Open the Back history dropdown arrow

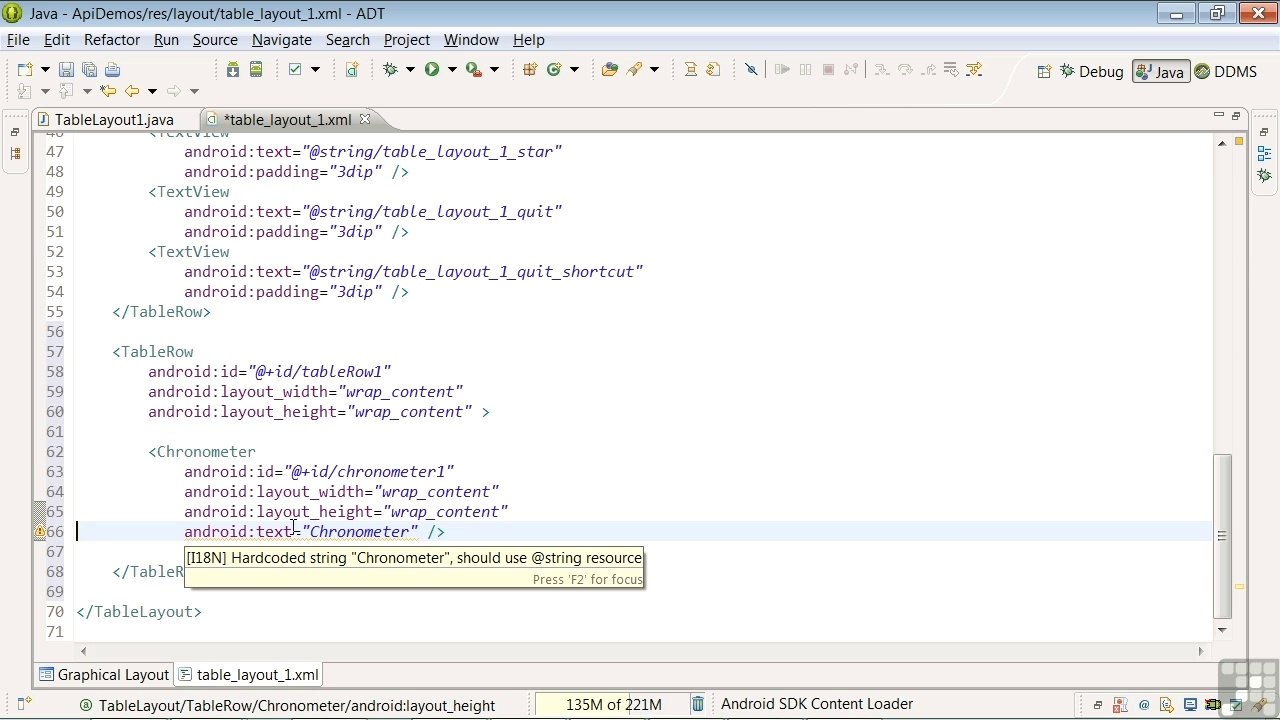pyautogui.click(x=152, y=91)
